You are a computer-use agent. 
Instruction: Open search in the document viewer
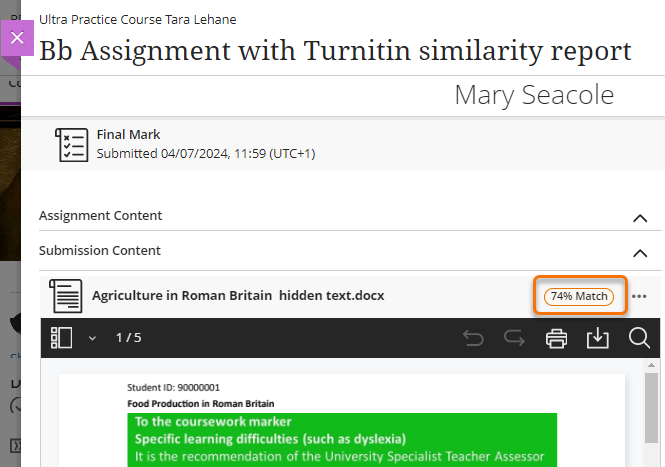[x=640, y=338]
